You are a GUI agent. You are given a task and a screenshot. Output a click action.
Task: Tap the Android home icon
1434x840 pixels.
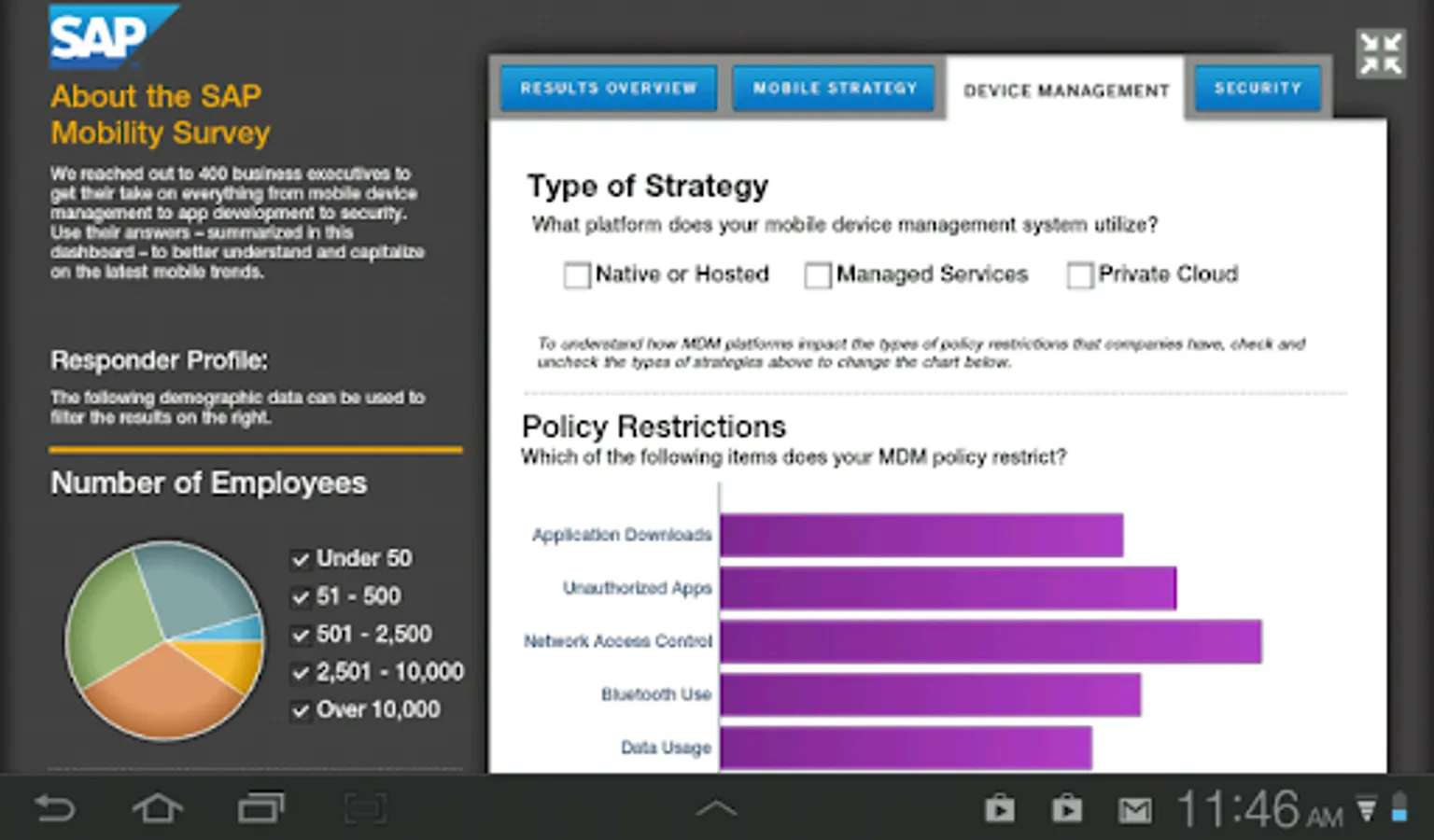point(157,807)
